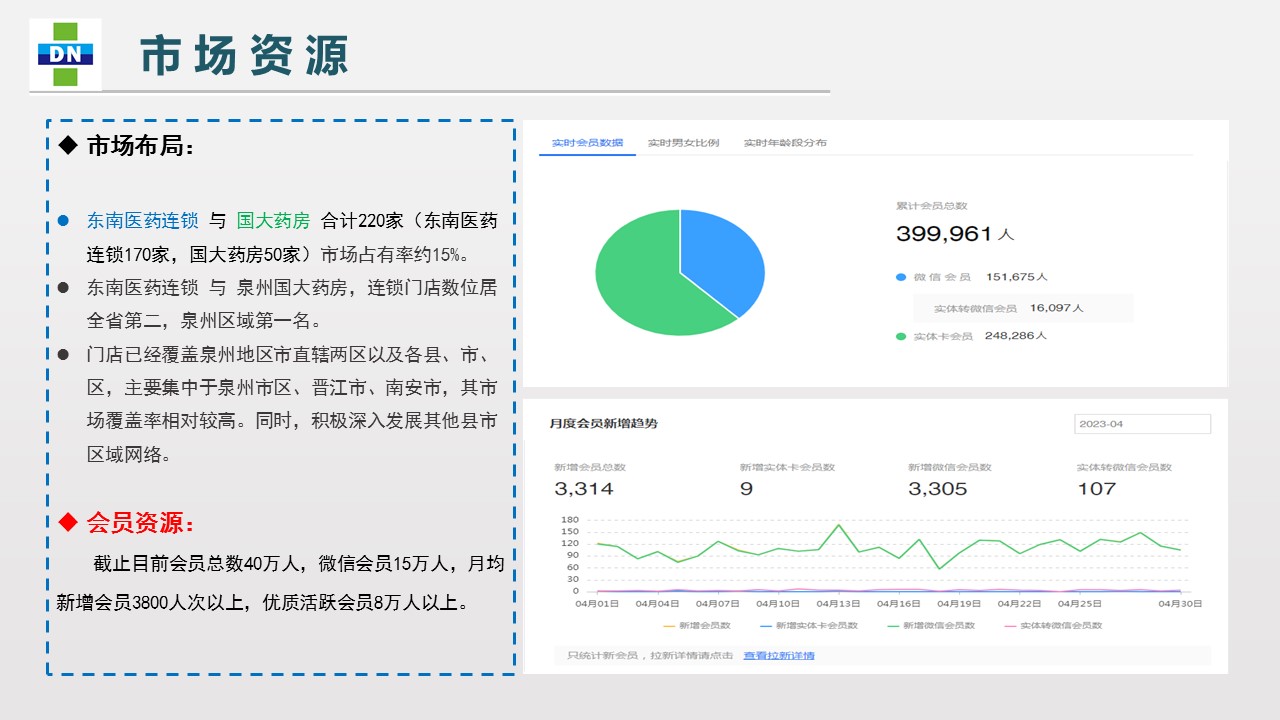Click the 市场资源 slide title
The width and height of the screenshot is (1280, 720).
click(x=244, y=55)
